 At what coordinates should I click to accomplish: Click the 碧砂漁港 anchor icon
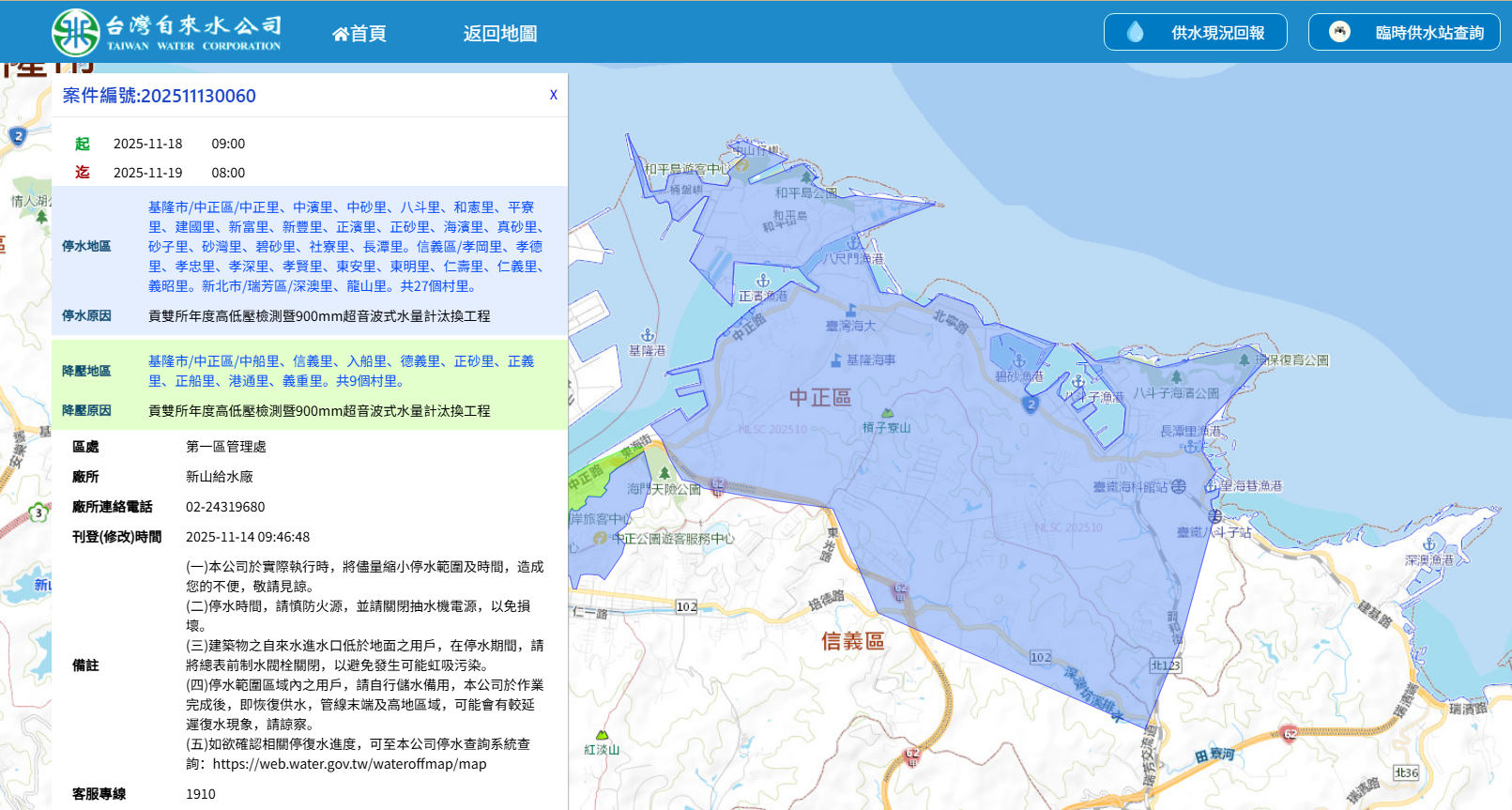[x=1019, y=360]
